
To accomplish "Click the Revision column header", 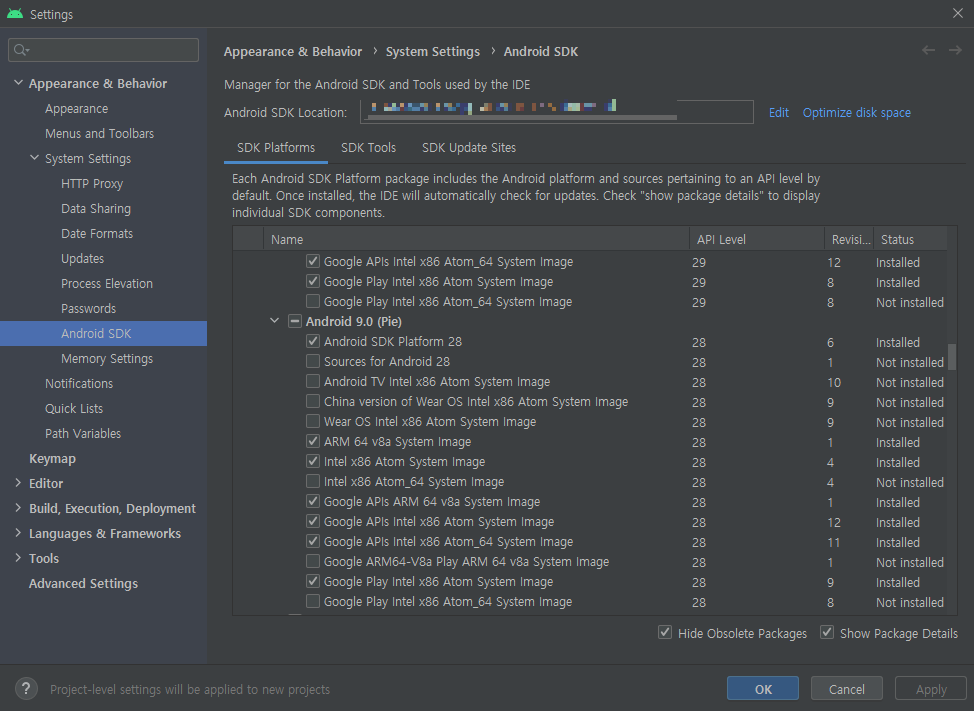I will point(849,239).
